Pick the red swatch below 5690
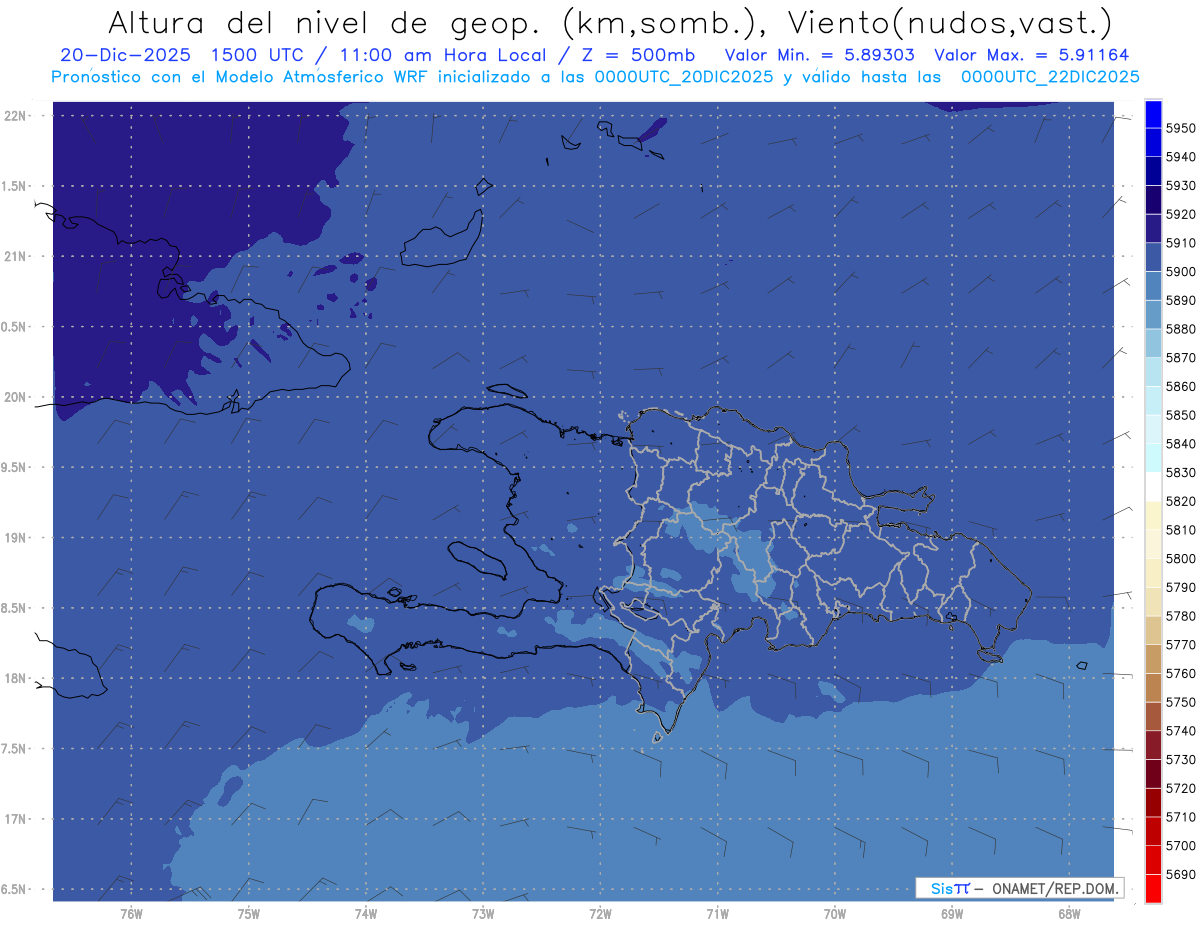The height and width of the screenshot is (927, 1200). (x=1153, y=889)
